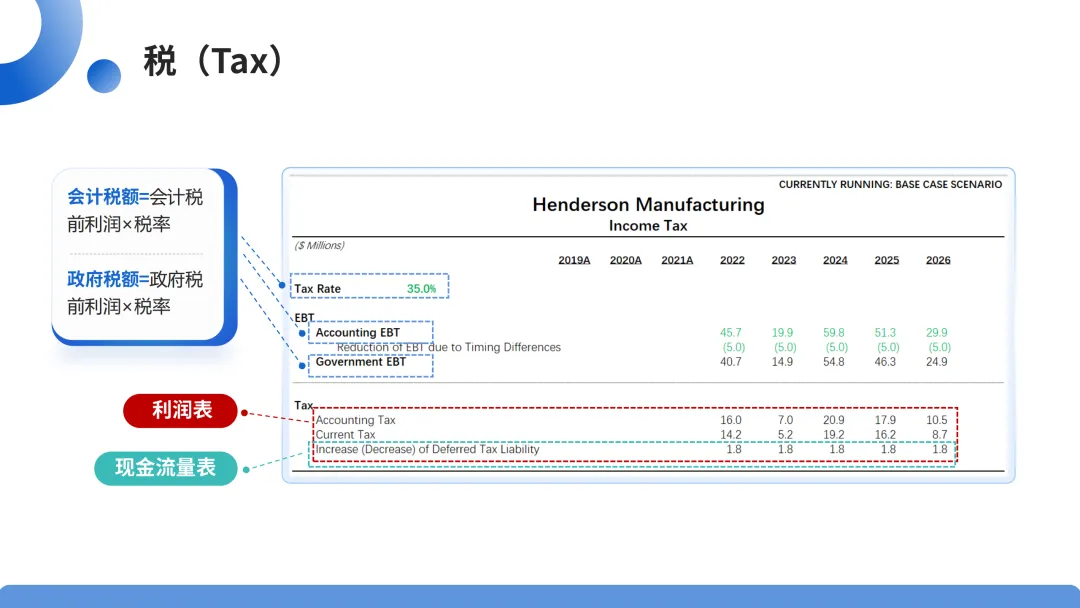Viewport: 1080px width, 608px height.
Task: Click the ($ Millions) unit note
Action: pos(320,245)
